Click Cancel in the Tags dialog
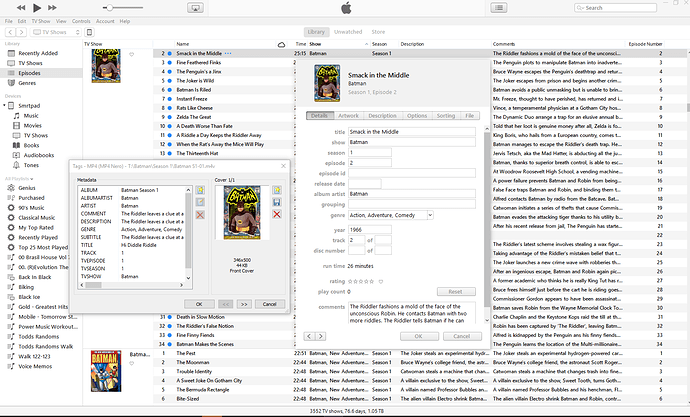 pyautogui.click(x=269, y=304)
